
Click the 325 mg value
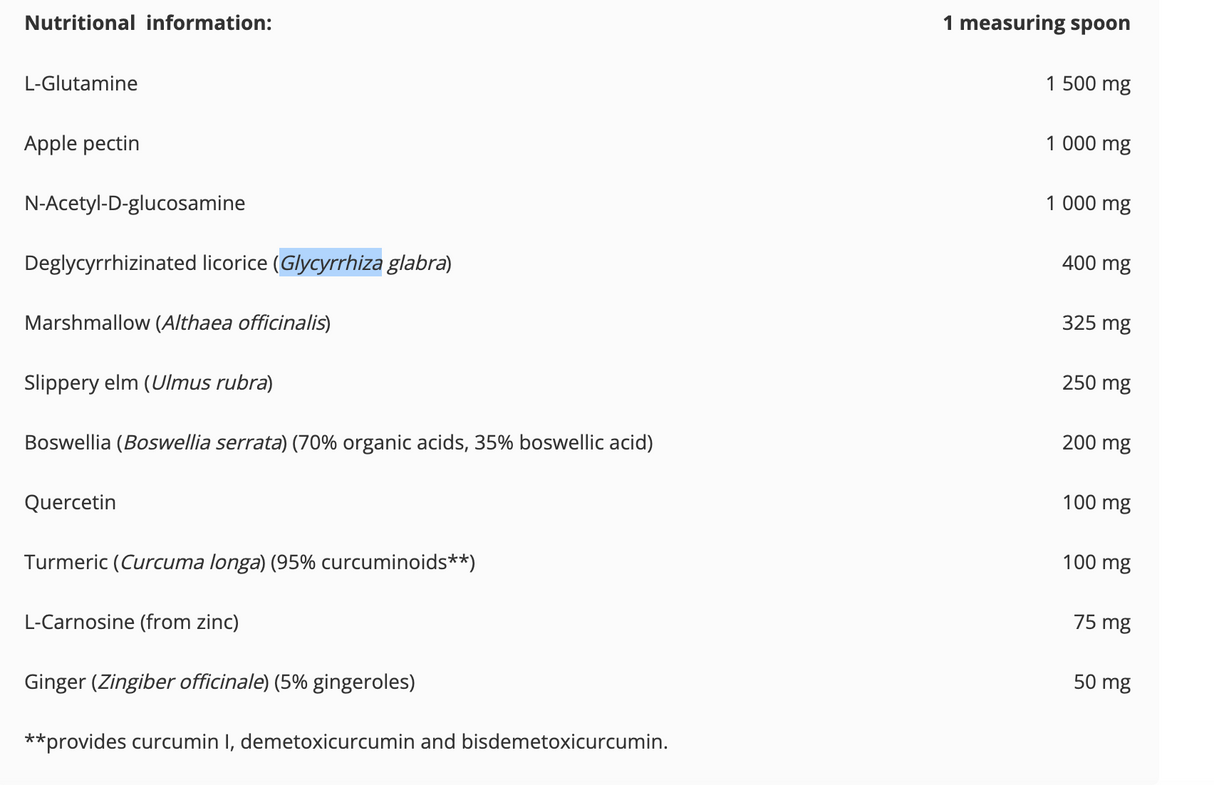coord(1096,323)
